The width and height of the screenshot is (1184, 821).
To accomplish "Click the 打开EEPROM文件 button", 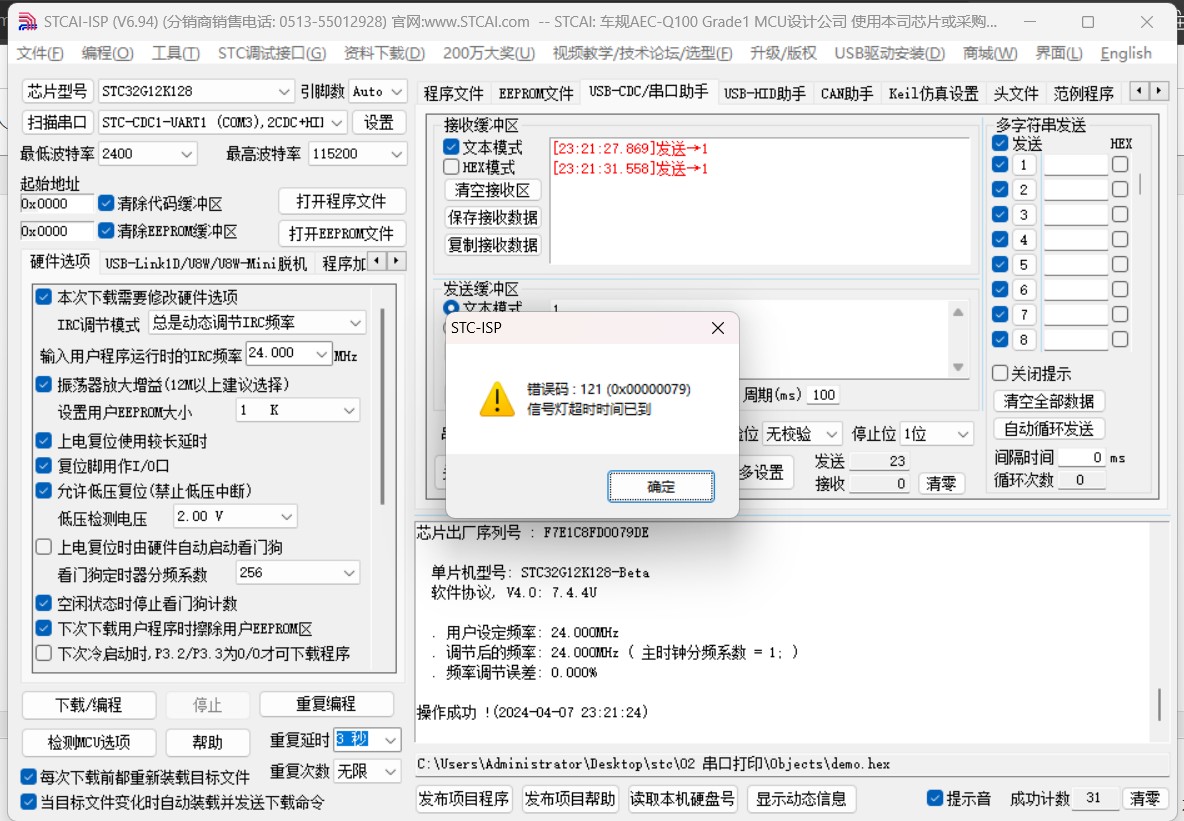I will click(x=341, y=234).
